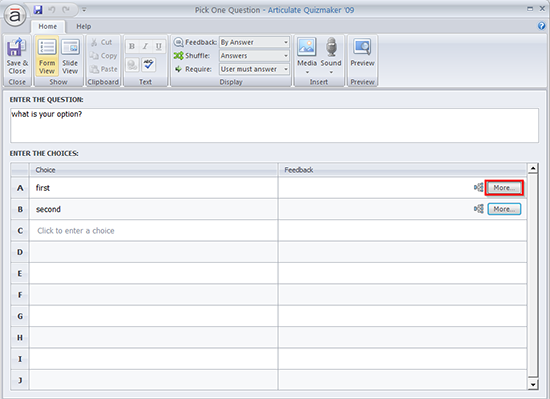
Task: Preview the question
Action: tap(362, 53)
